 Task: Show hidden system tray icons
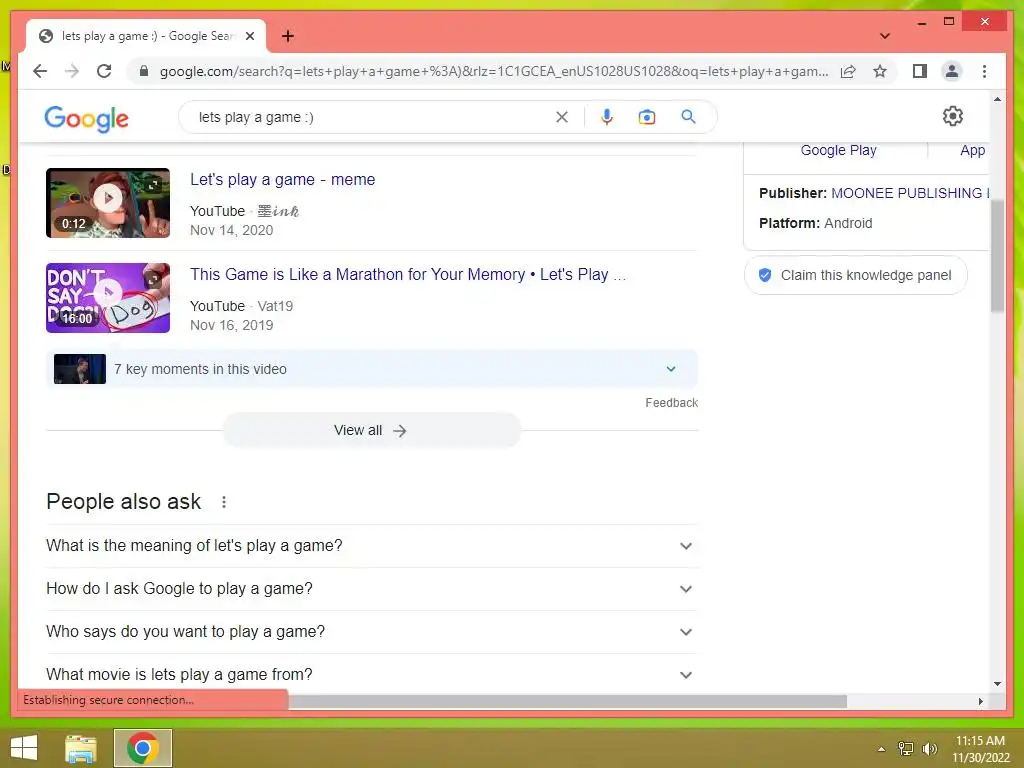coord(881,749)
